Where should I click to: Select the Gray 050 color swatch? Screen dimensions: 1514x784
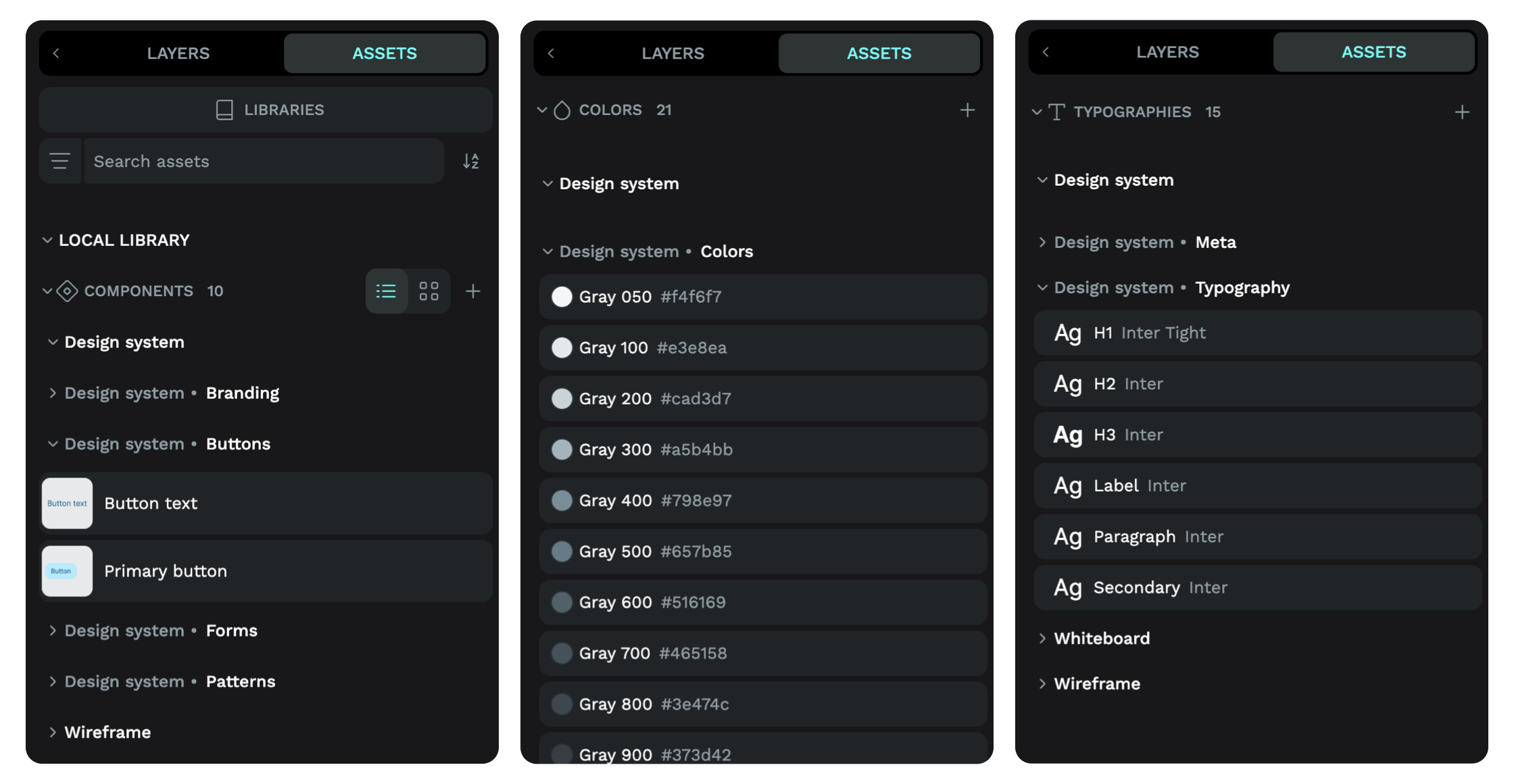point(561,296)
